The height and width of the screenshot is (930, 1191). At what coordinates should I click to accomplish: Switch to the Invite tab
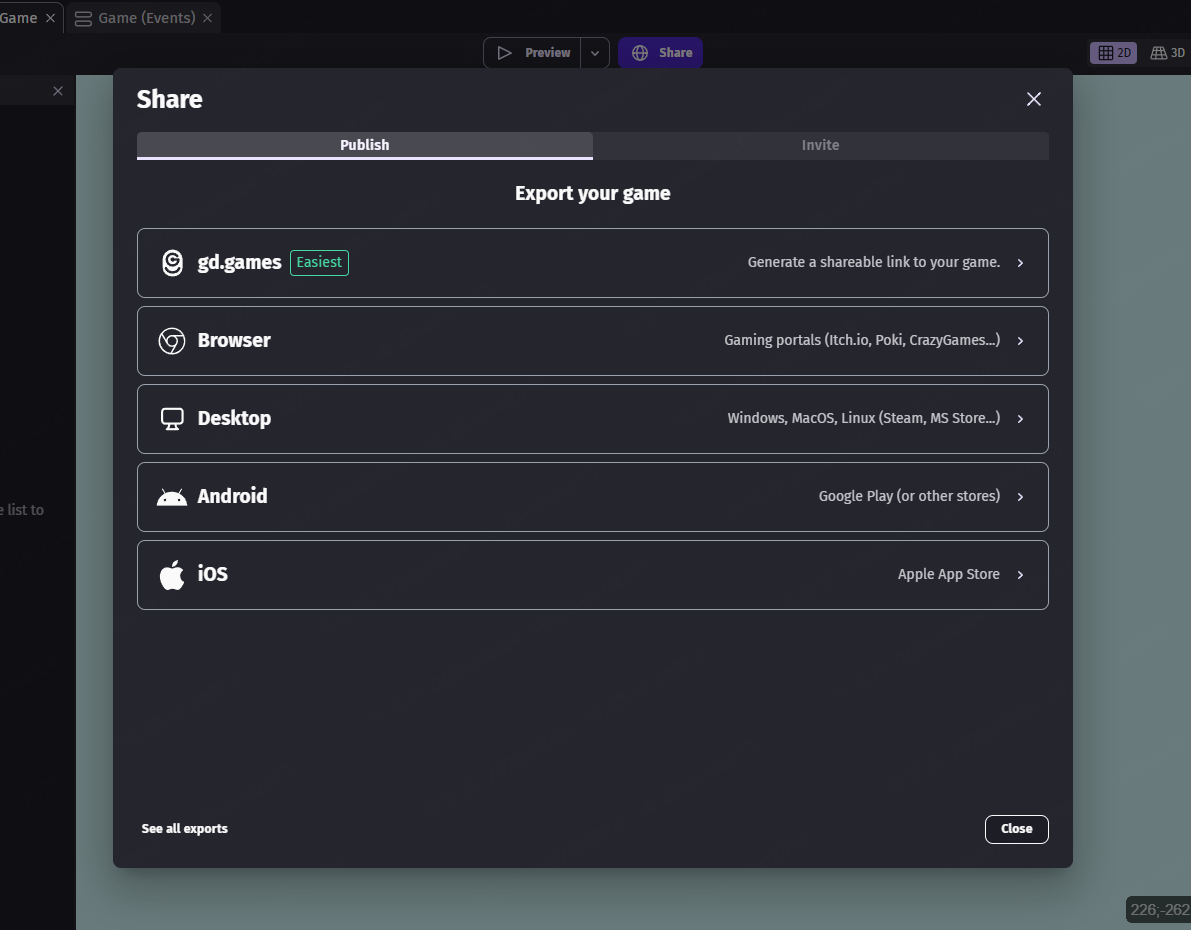pyautogui.click(x=820, y=145)
